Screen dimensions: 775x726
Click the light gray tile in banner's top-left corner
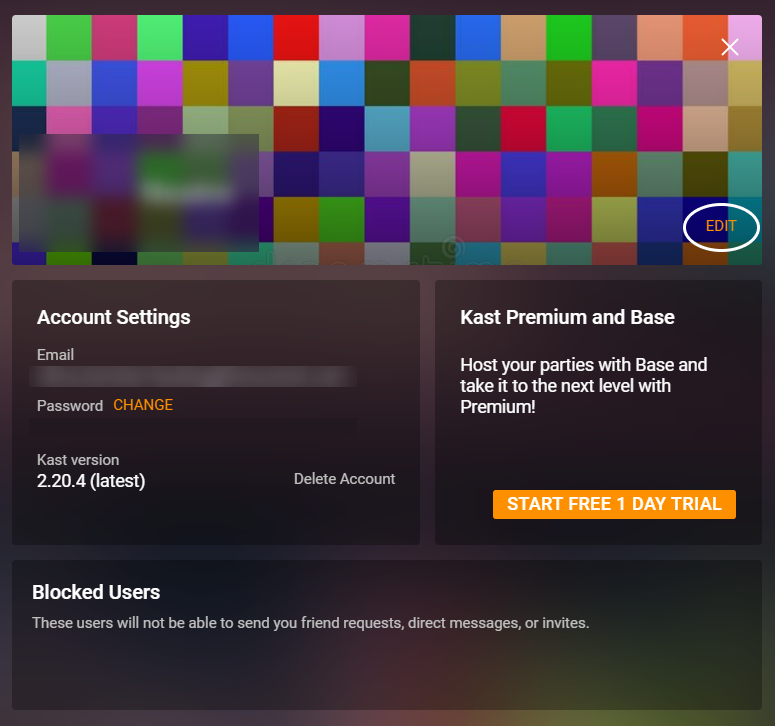click(x=29, y=38)
